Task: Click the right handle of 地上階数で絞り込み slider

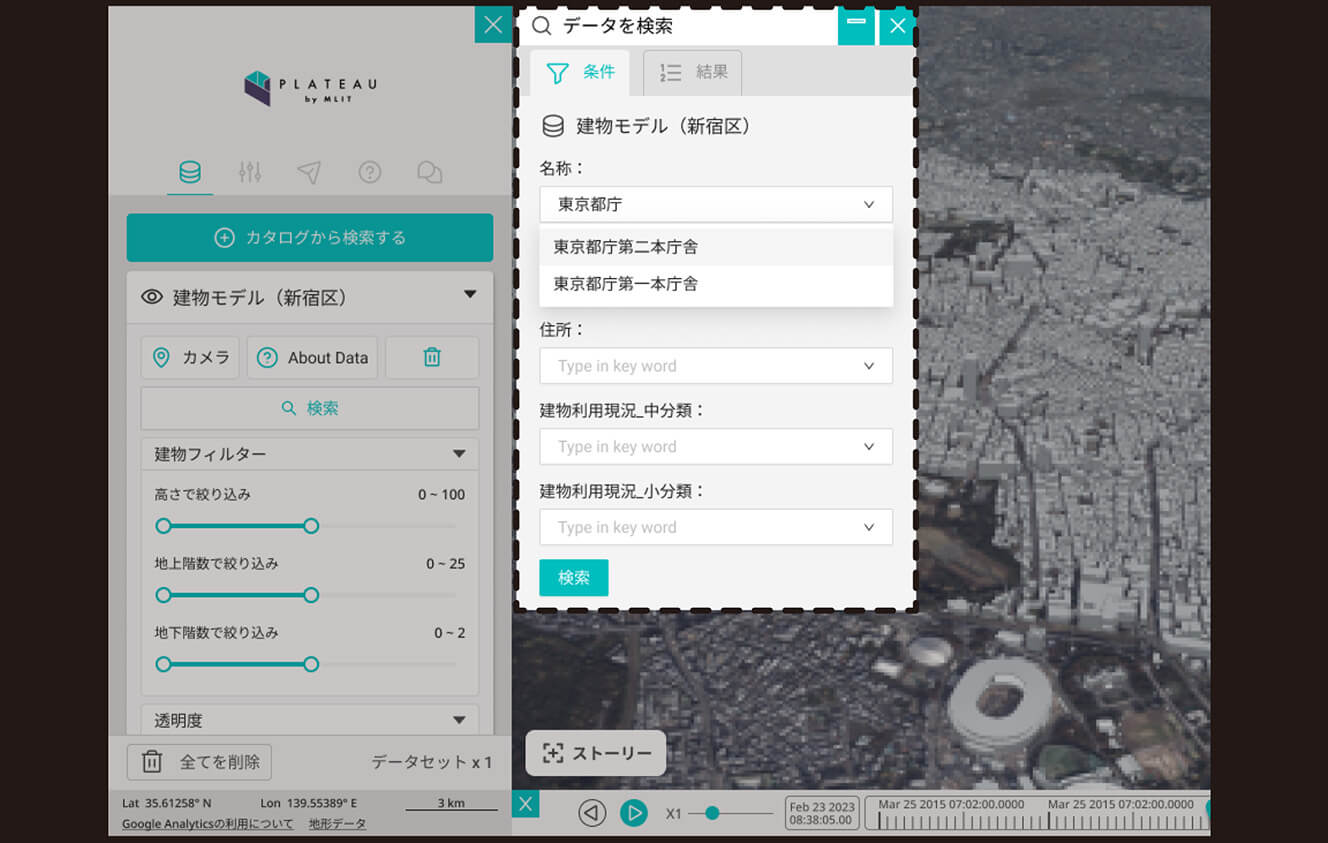Action: click(x=311, y=595)
